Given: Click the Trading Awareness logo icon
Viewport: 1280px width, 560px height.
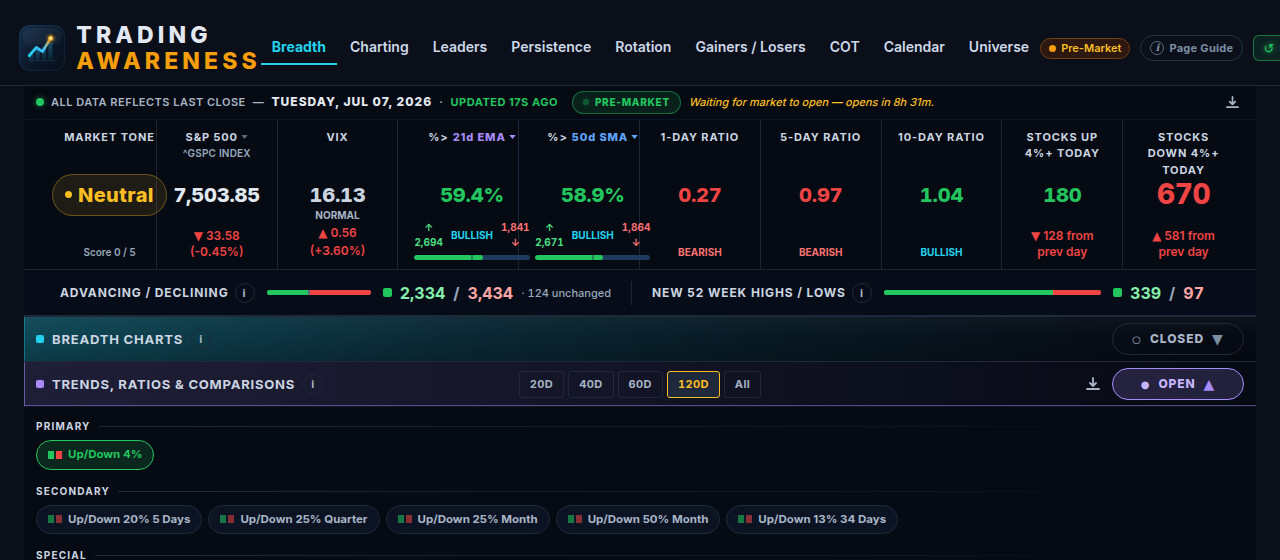Looking at the screenshot, I should pos(42,48).
